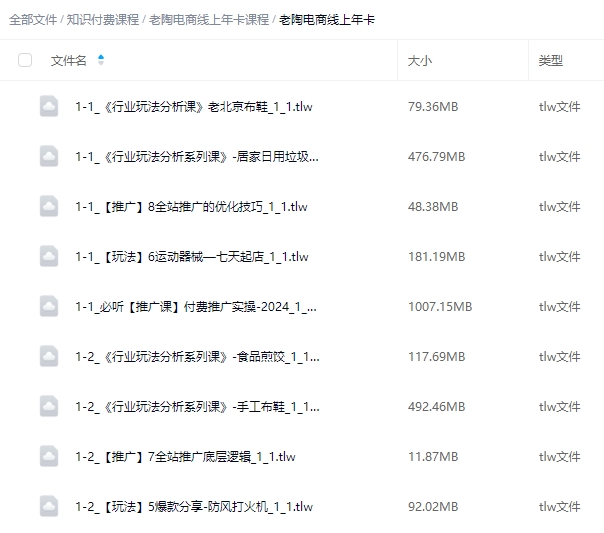Image resolution: width=604 pixels, height=533 pixels.
Task: Click file icon for 7全站推广底层逻辑 file
Action: pos(49,457)
